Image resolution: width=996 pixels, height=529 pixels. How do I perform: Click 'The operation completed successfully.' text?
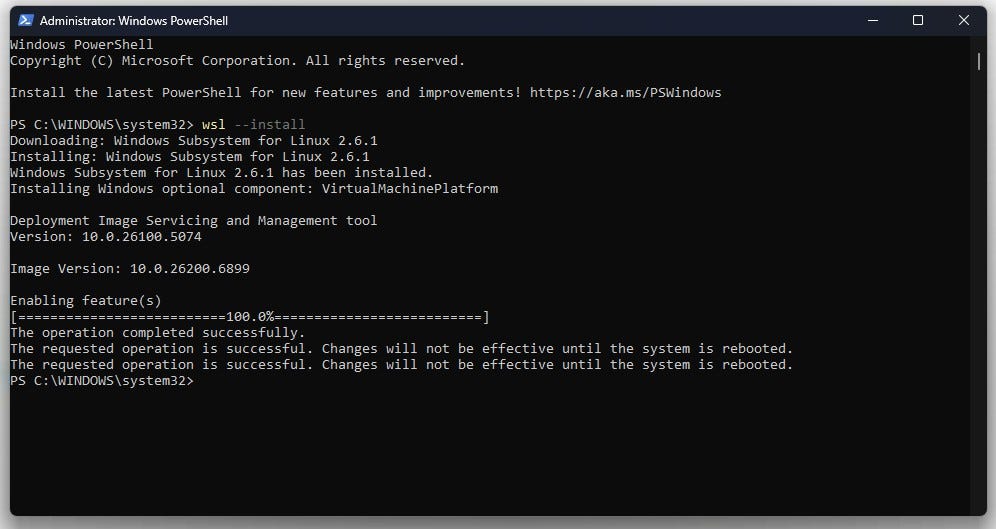click(158, 333)
